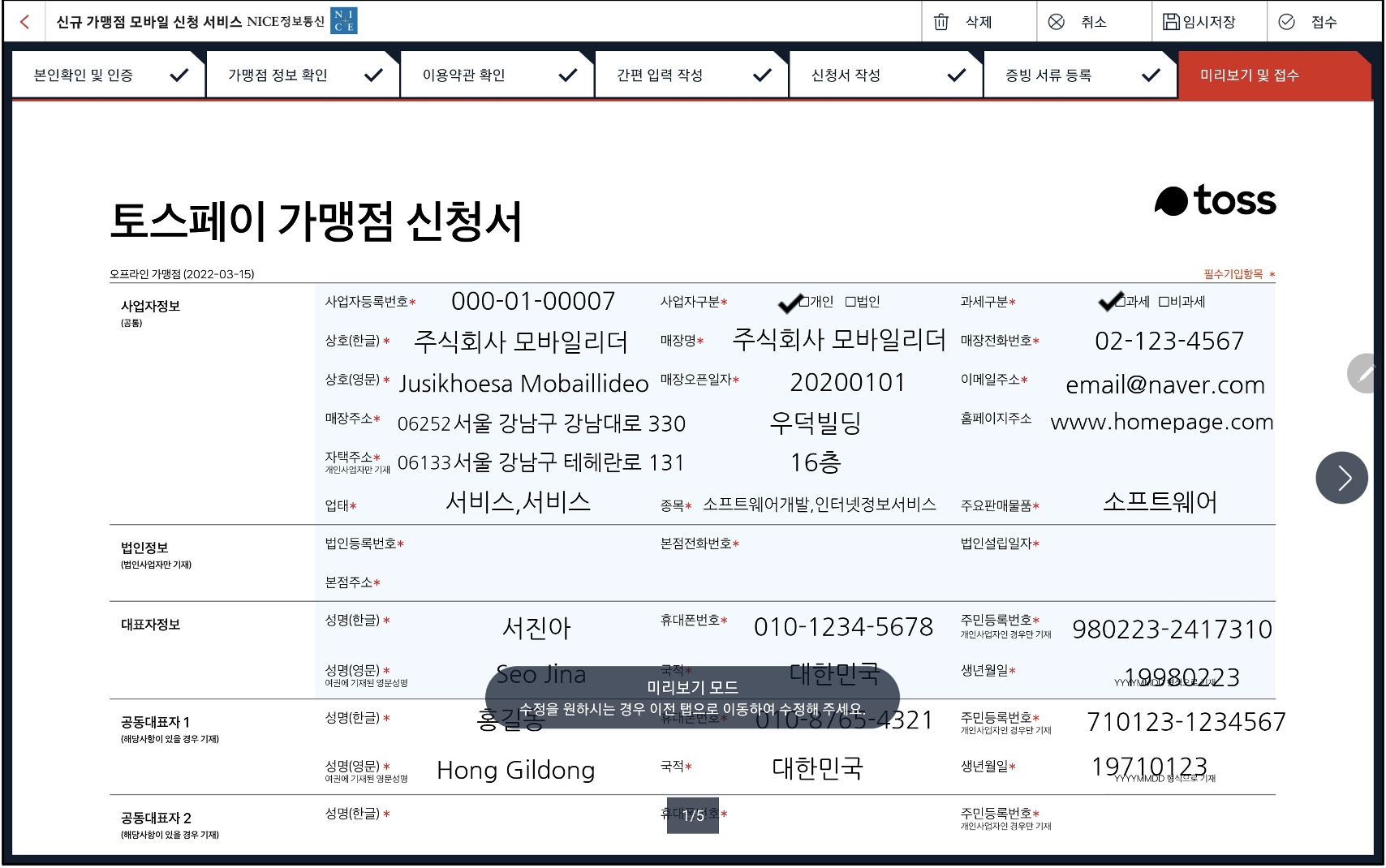Click the 임시저장 button
This screenshot has height=868, width=1386.
click(x=1209, y=22)
